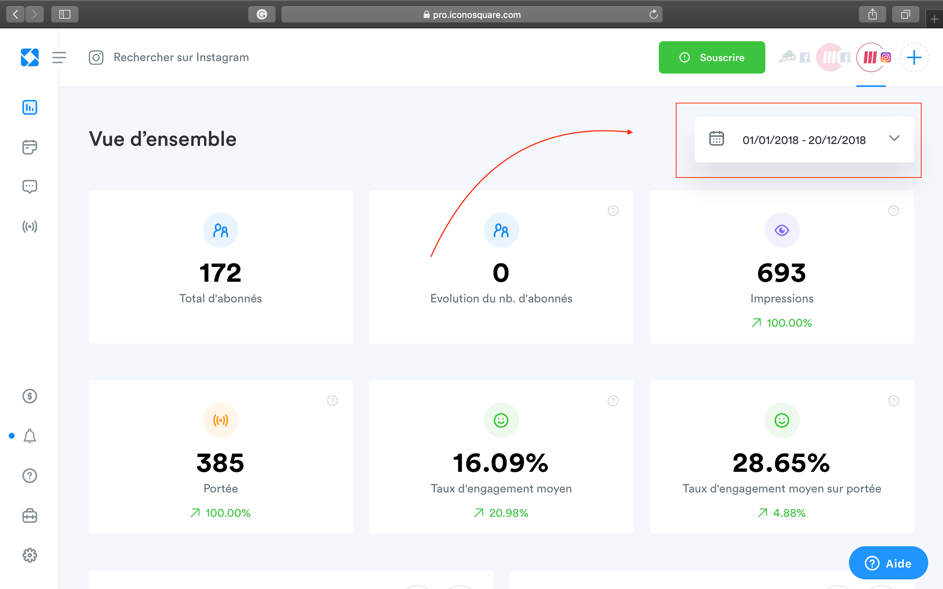
Task: Open the Conversations speech bubble icon
Action: coord(29,187)
